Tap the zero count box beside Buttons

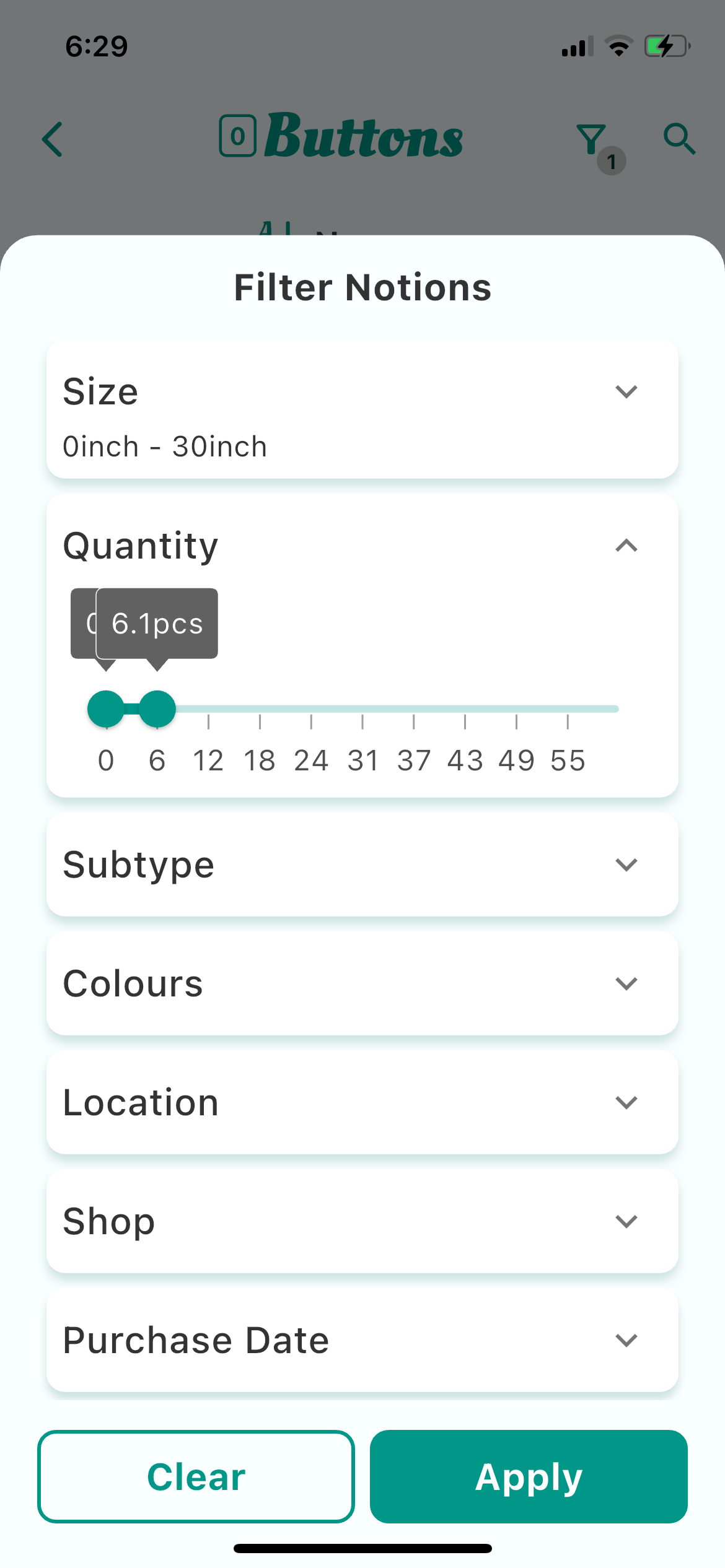pos(238,136)
